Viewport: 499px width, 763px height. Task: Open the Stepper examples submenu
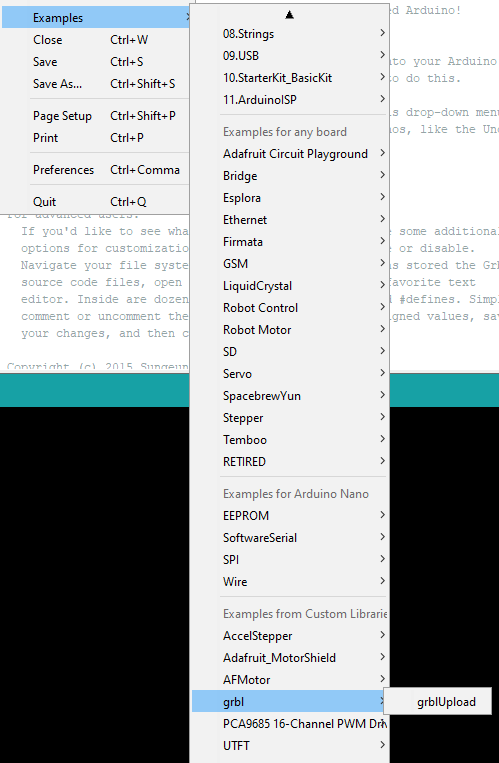[x=290, y=418]
